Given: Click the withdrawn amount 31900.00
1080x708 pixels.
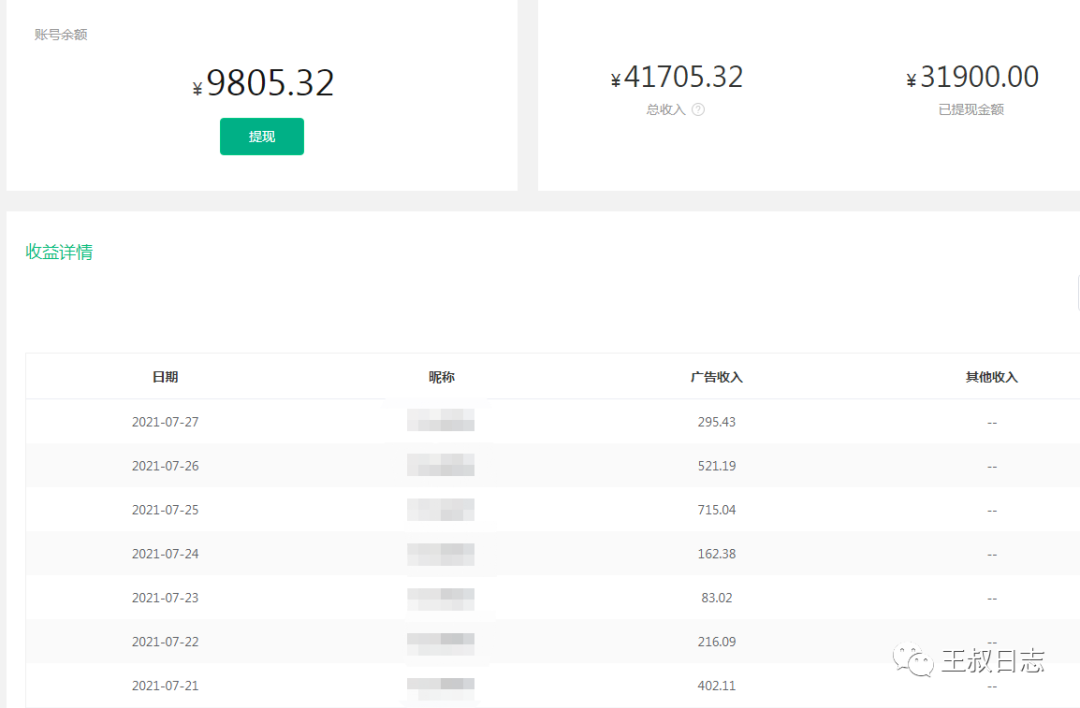Looking at the screenshot, I should (x=979, y=76).
